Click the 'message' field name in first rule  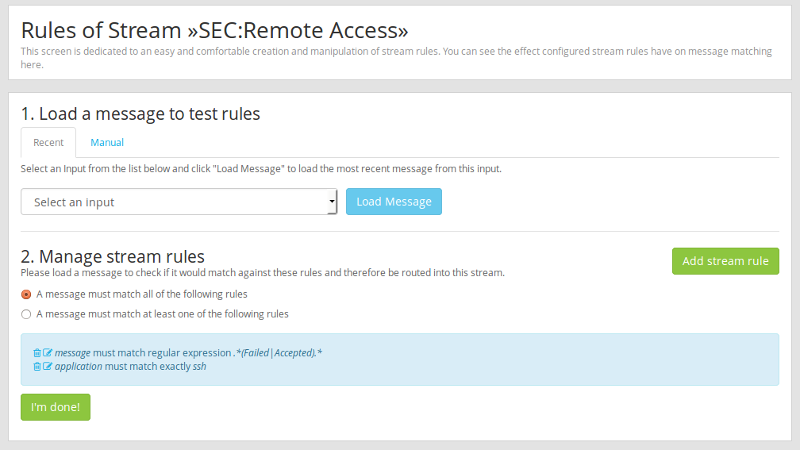pos(72,353)
